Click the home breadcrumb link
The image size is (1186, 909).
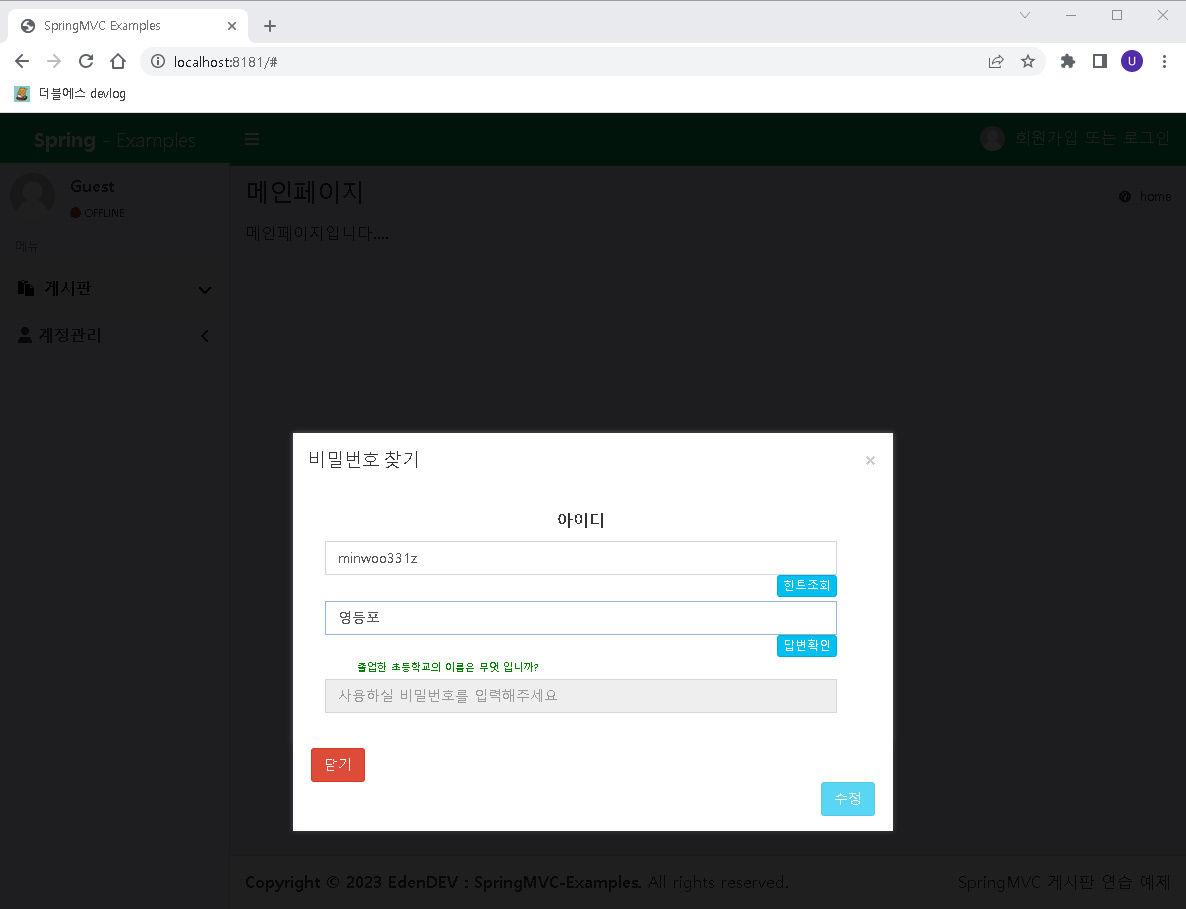tap(1145, 197)
